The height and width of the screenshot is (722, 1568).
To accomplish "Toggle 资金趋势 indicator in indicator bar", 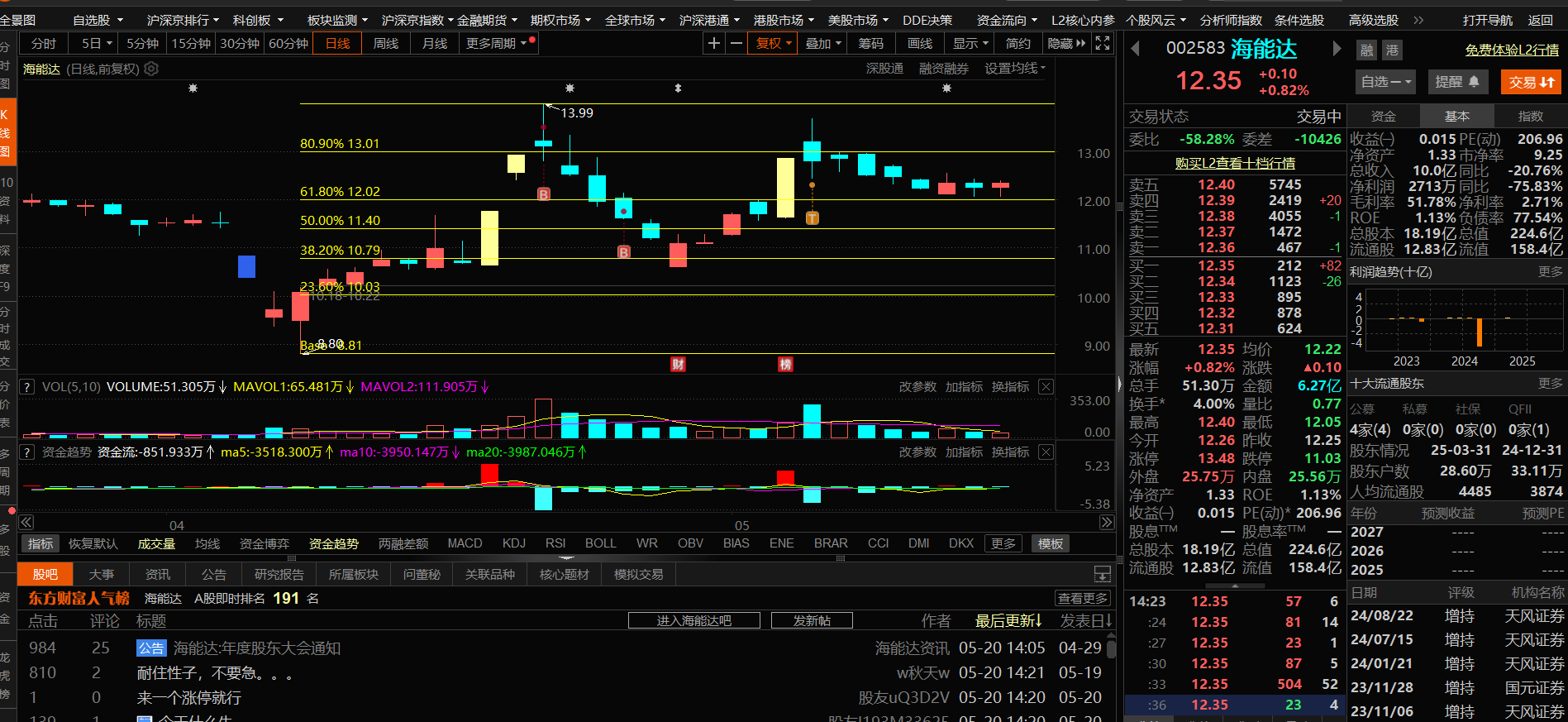I will pyautogui.click(x=333, y=543).
